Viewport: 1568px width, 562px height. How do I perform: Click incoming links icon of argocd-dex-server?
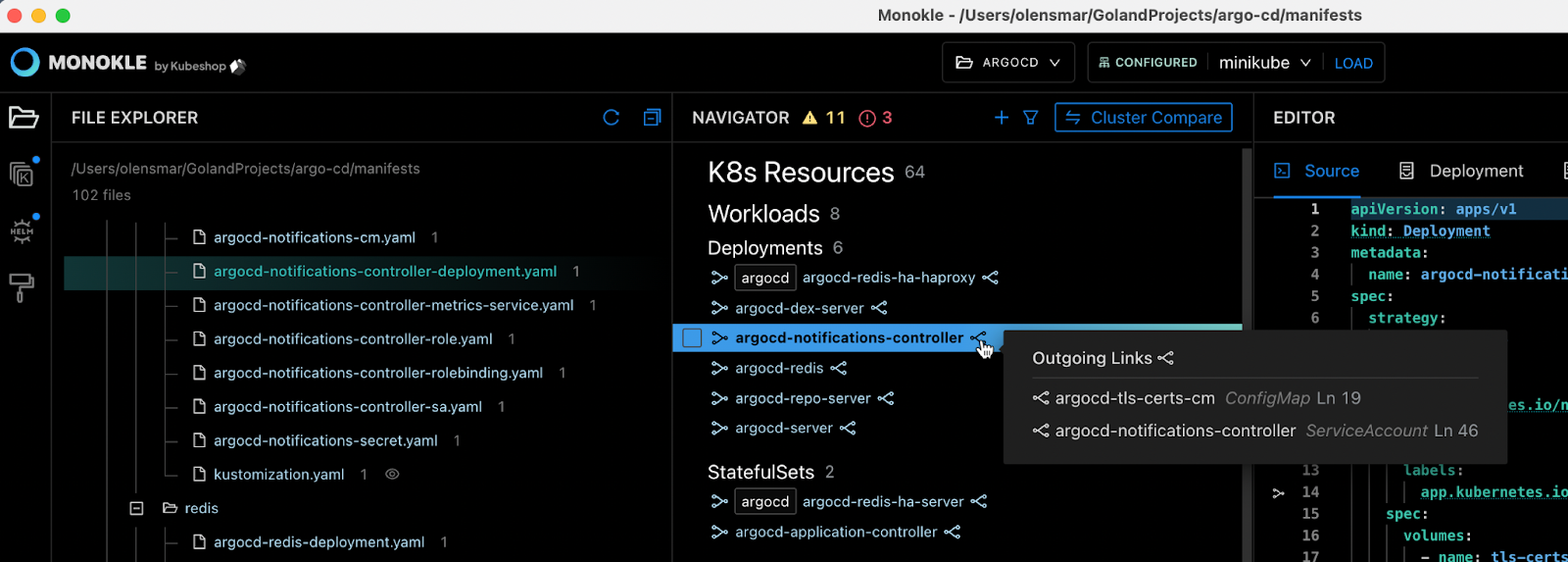(x=719, y=308)
